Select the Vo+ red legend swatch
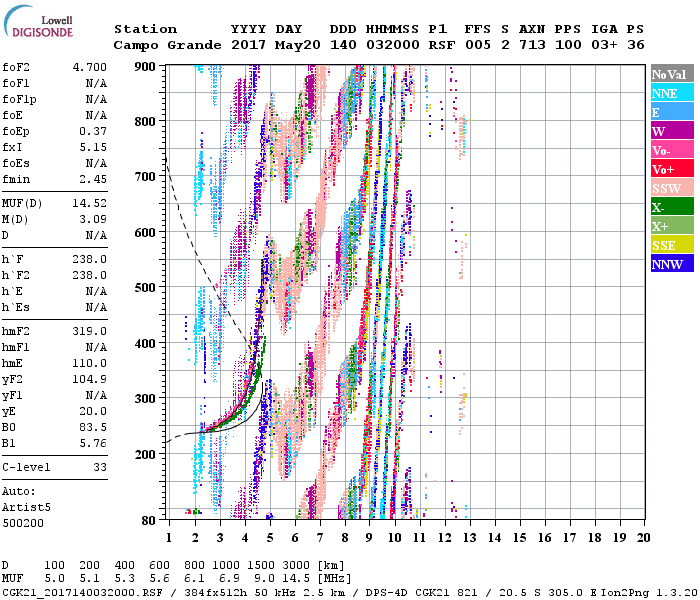 coord(672,169)
